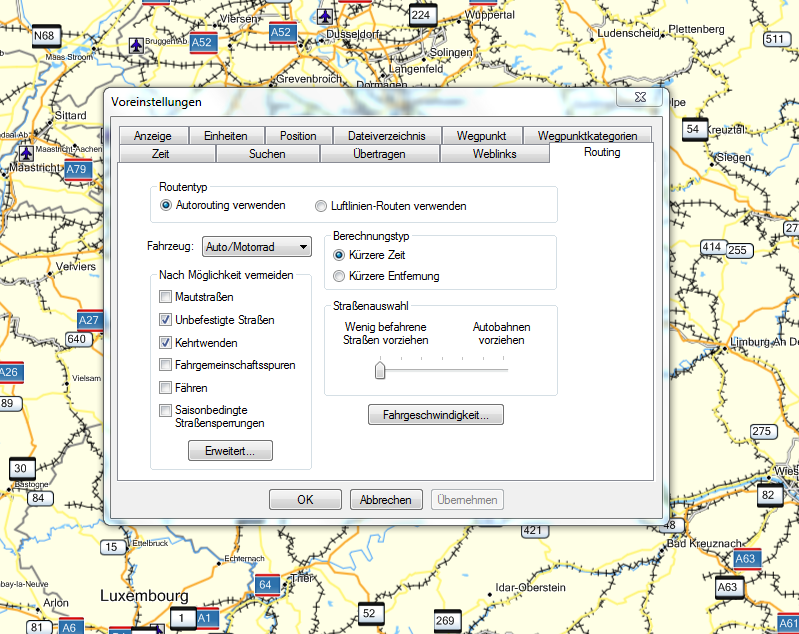Click the 224 road shield near Wuppertal
This screenshot has width=799, height=634.
click(x=423, y=16)
